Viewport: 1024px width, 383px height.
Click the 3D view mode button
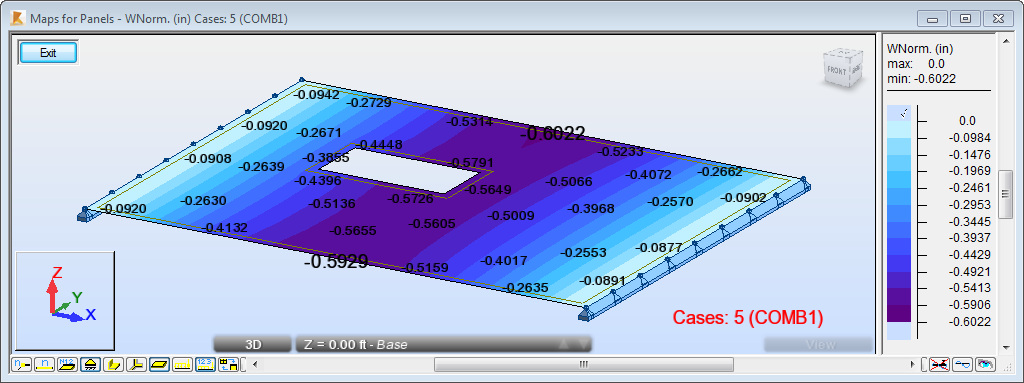pos(253,344)
